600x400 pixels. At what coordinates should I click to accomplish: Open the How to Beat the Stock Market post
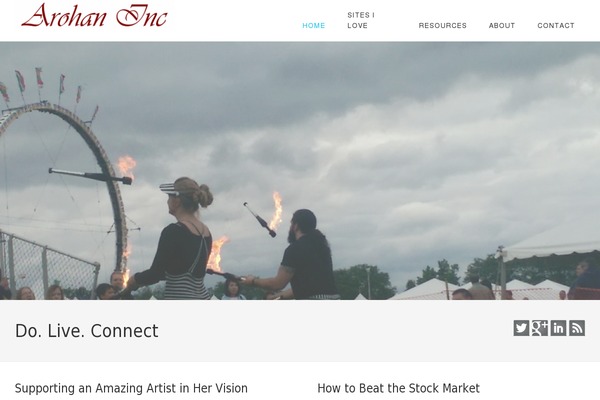(398, 388)
